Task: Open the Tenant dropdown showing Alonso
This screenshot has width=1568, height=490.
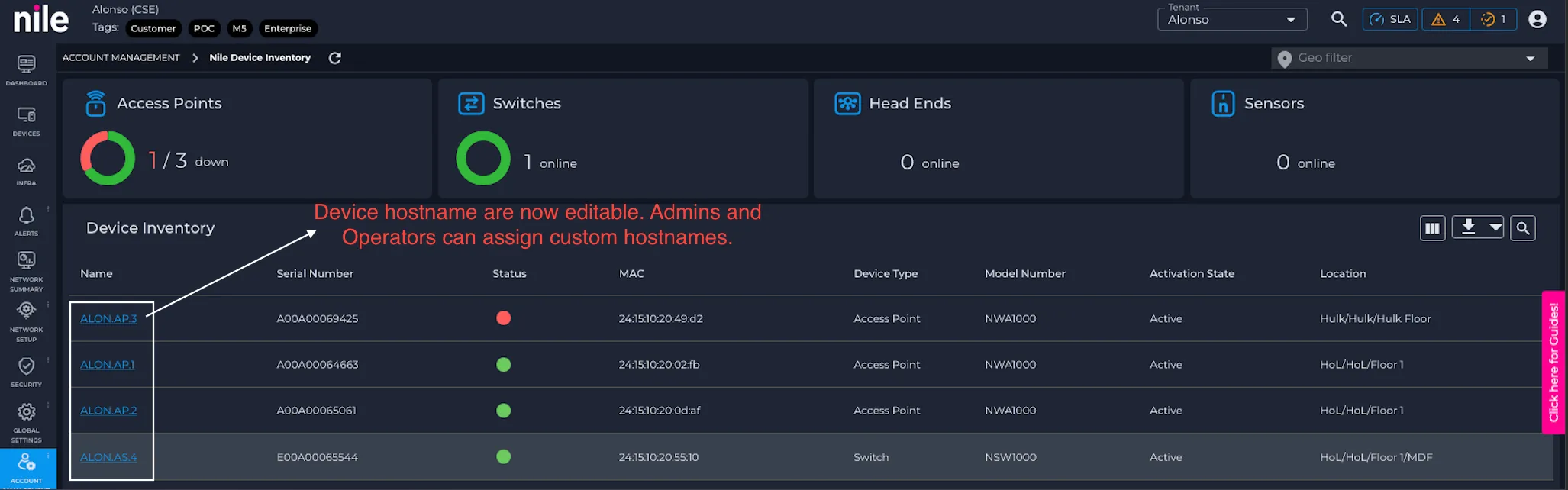Action: [1232, 19]
